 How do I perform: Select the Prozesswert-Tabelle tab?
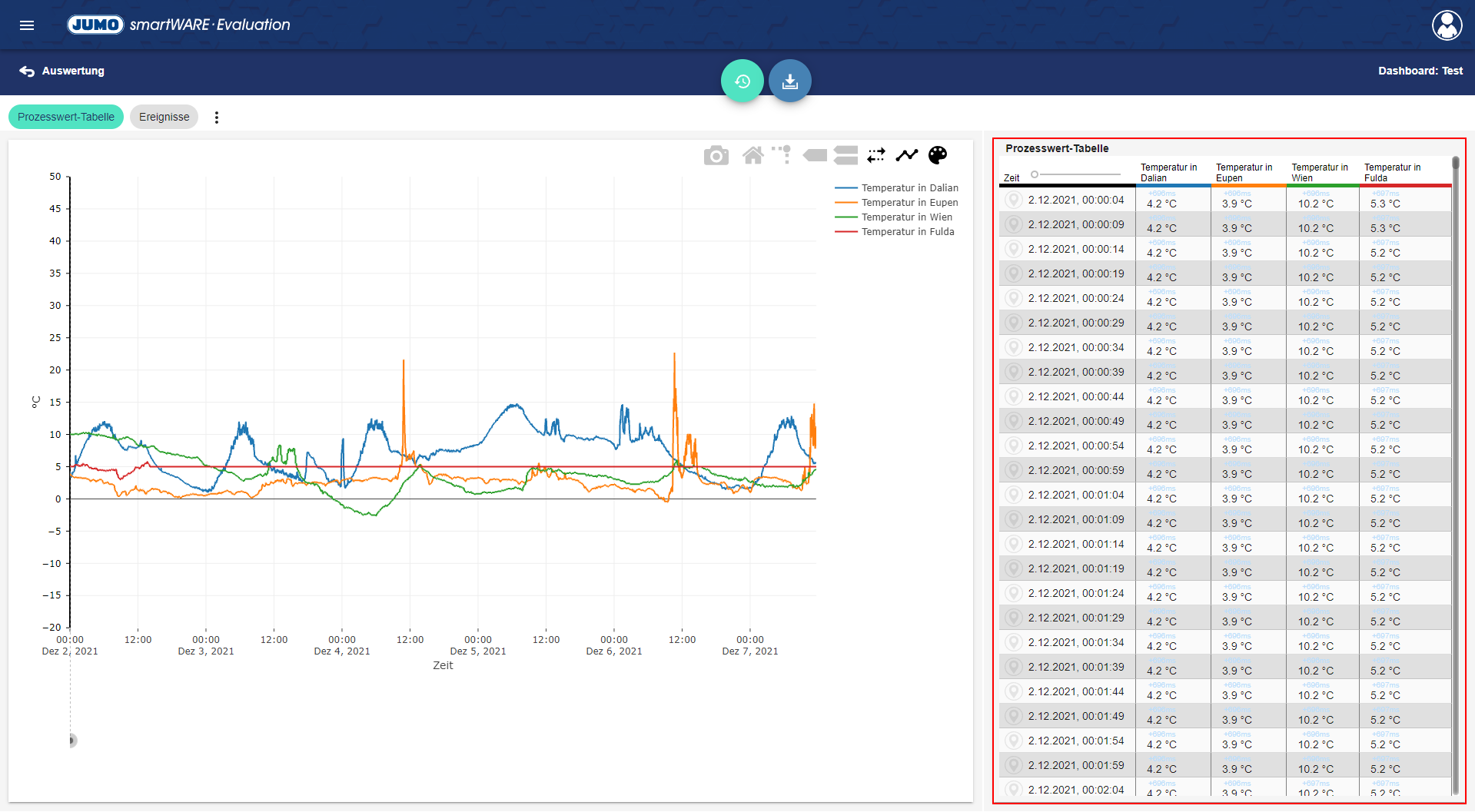[66, 118]
